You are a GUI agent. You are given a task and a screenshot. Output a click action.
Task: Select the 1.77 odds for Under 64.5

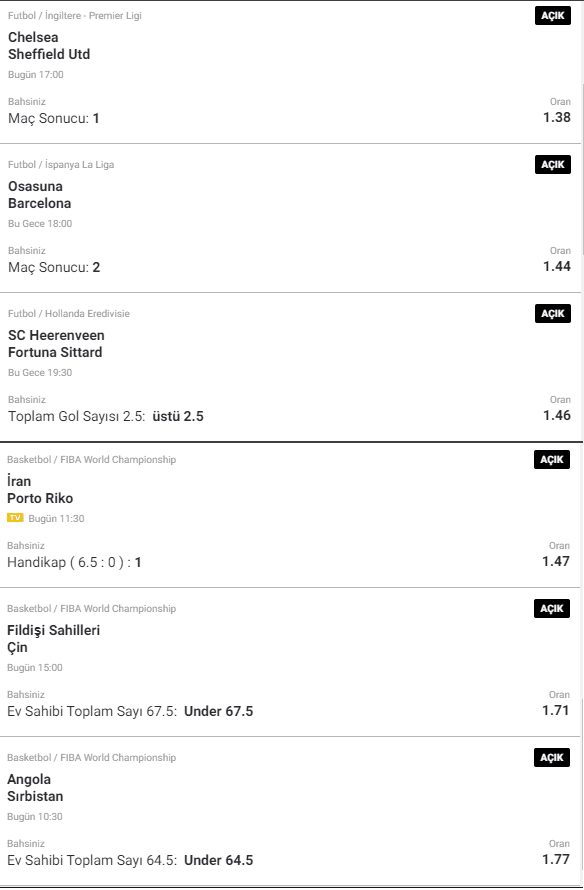556,859
